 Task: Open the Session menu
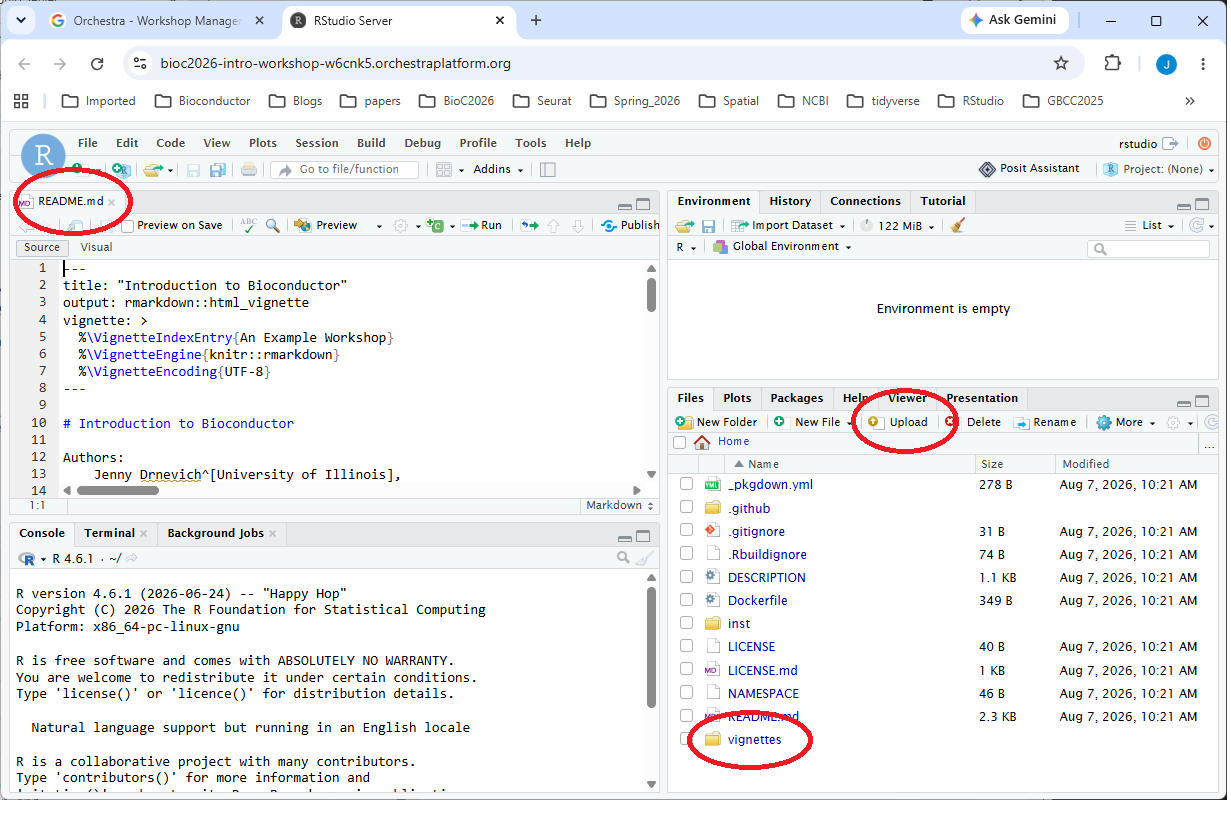(317, 143)
